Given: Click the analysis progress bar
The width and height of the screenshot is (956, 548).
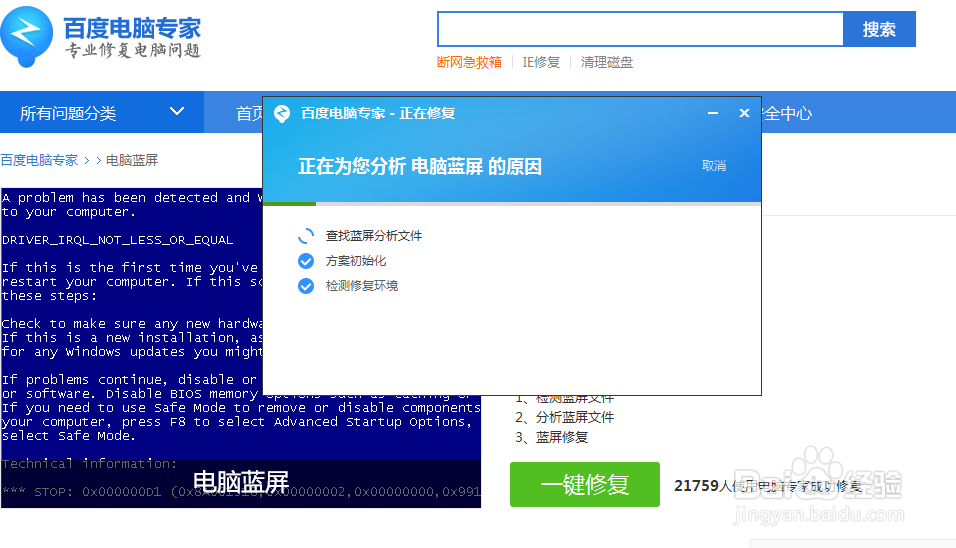Looking at the screenshot, I should (512, 204).
